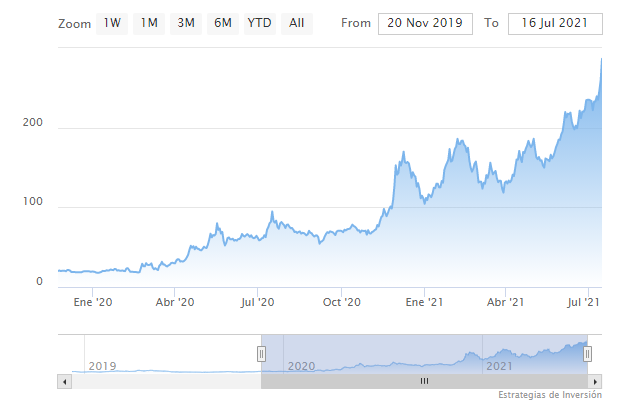Switch zoom to YTD

coord(259,23)
